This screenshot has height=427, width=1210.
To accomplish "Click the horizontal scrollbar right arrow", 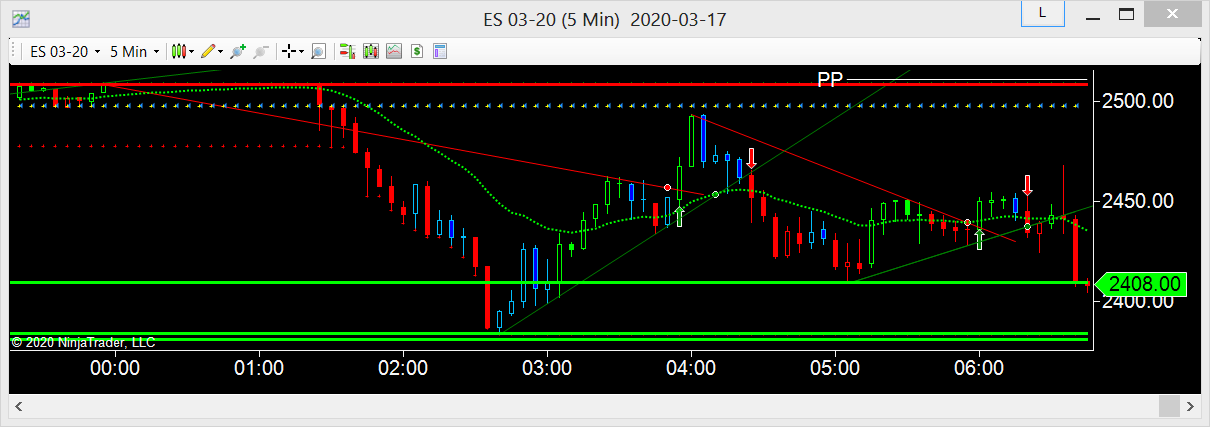I will point(1192,406).
